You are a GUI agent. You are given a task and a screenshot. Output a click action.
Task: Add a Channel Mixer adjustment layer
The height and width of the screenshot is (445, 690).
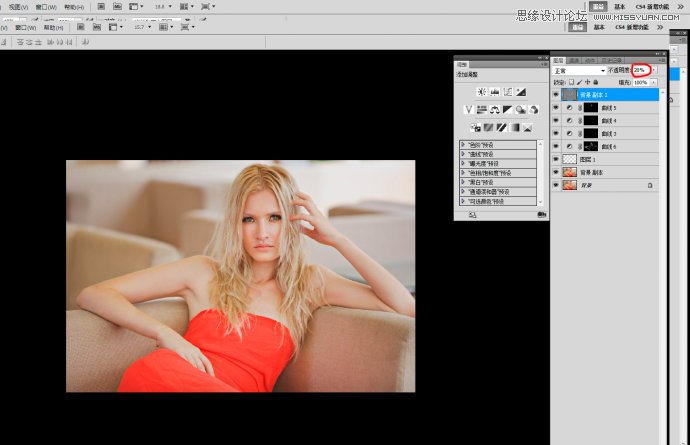[533, 110]
